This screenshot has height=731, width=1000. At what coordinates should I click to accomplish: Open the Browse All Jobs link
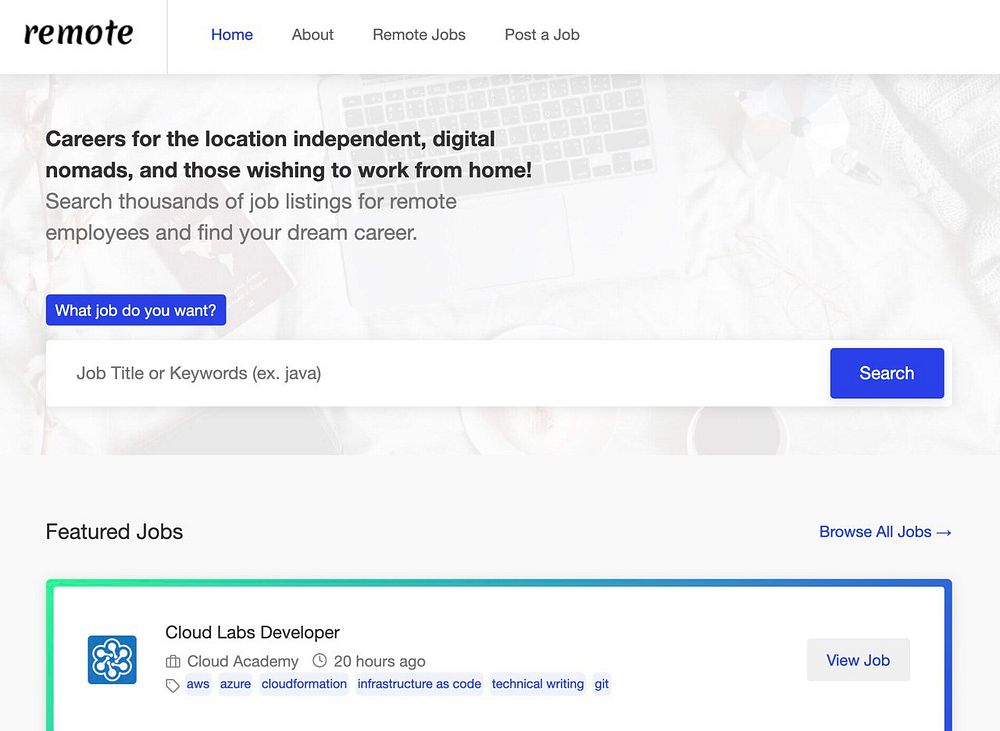[x=885, y=532]
